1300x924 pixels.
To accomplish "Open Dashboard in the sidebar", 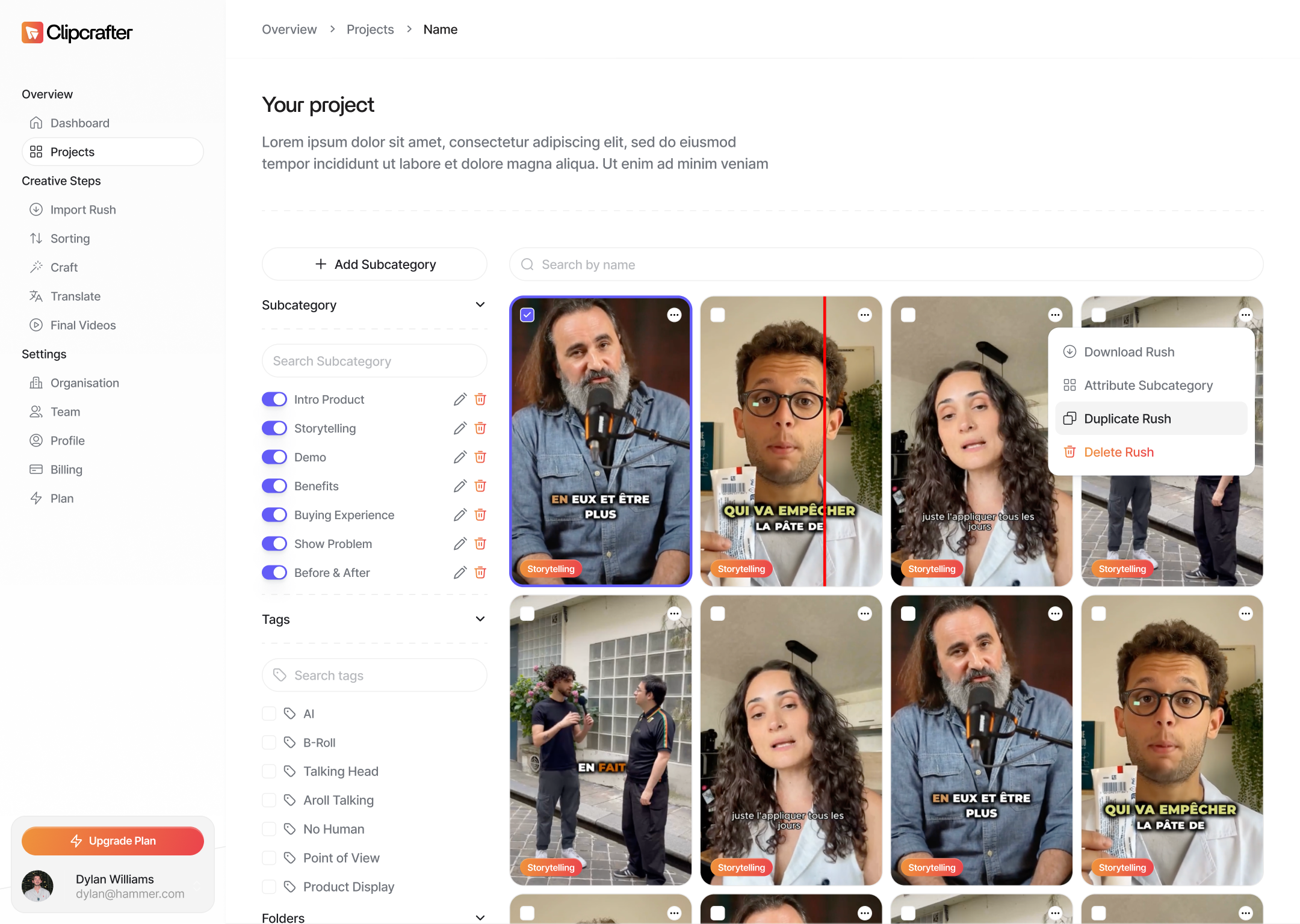I will (x=113, y=123).
